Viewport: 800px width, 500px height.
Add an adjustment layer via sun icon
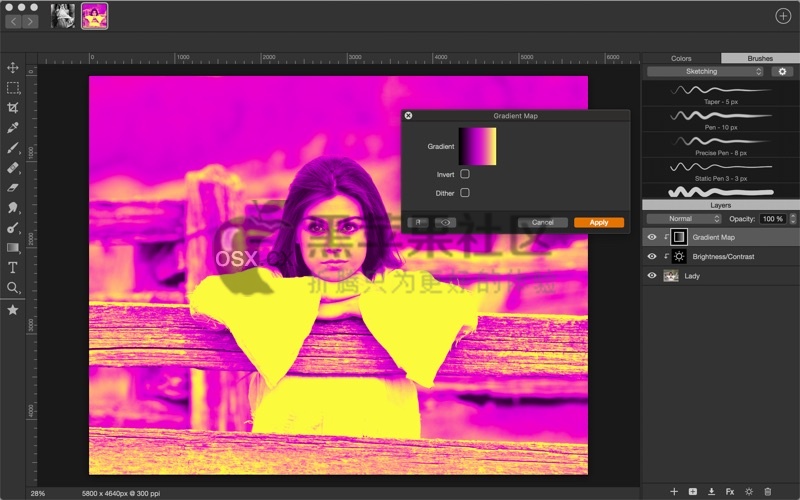pyautogui.click(x=748, y=491)
